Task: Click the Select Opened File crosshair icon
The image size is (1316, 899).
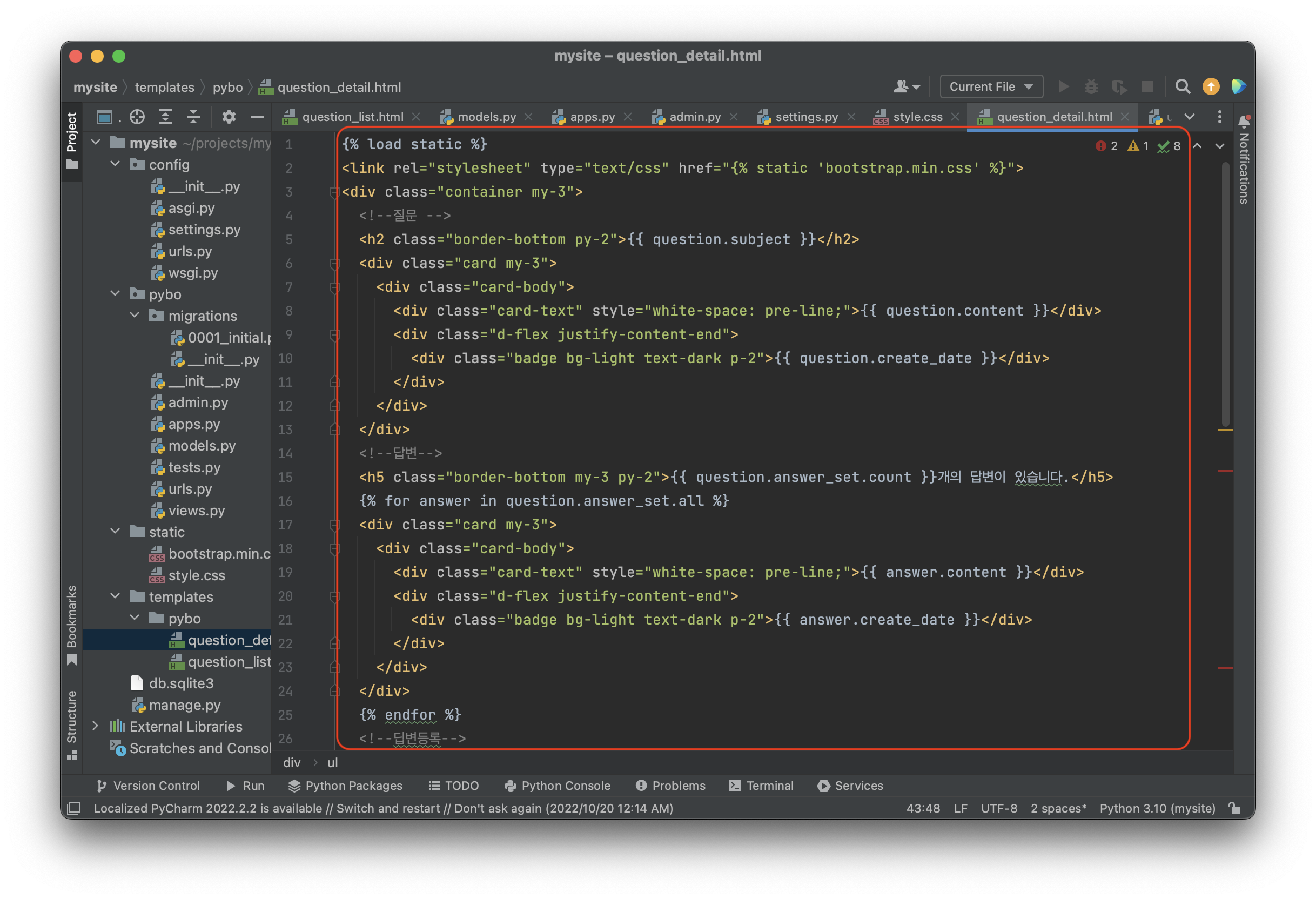Action: point(137,117)
